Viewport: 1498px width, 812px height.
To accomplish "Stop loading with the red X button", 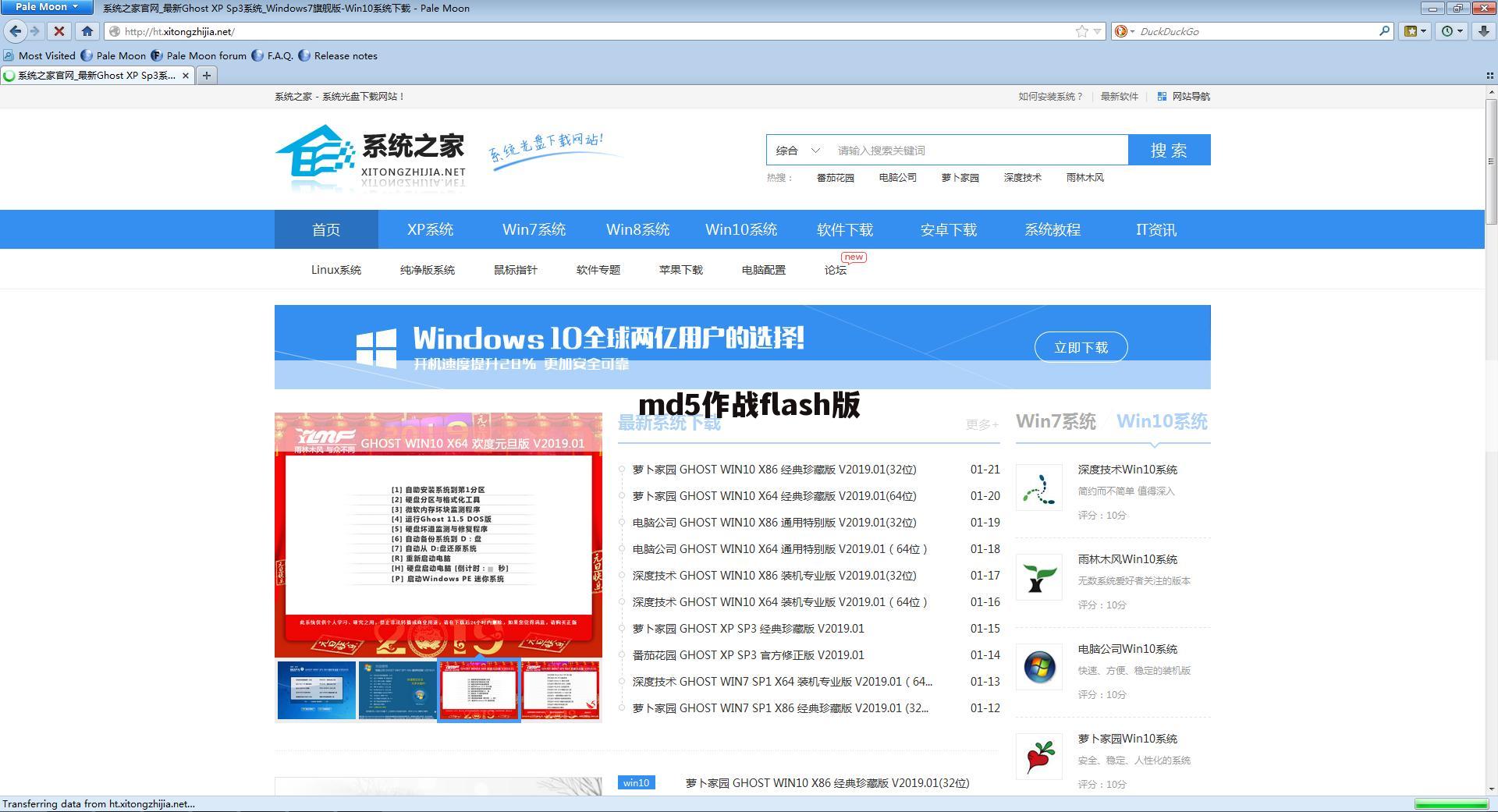I will (x=59, y=31).
